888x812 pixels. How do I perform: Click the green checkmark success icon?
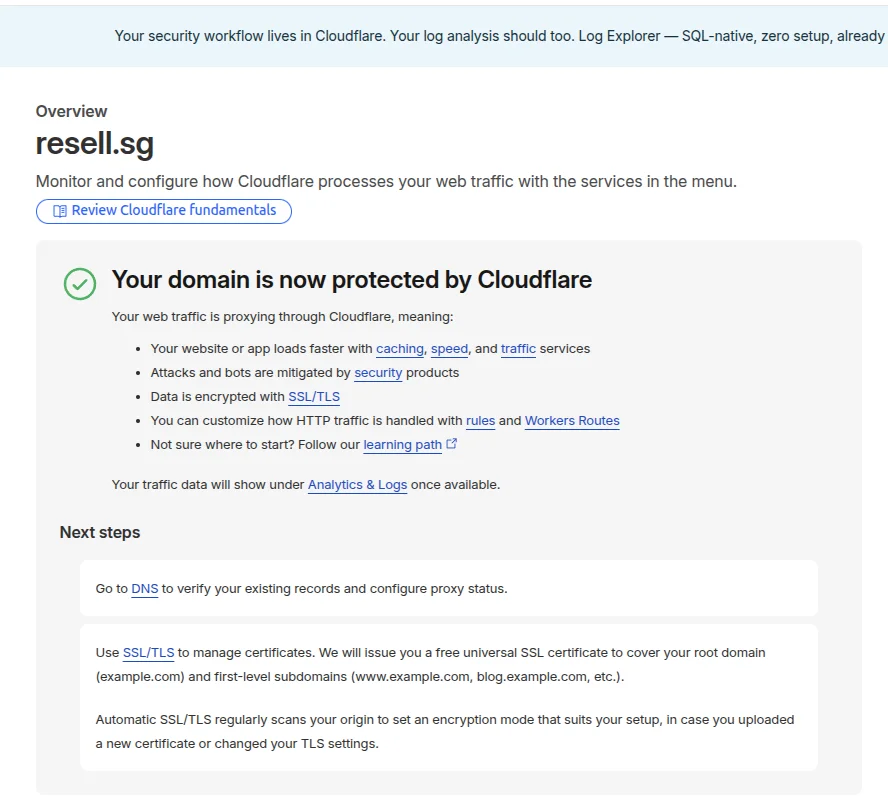[x=79, y=284]
